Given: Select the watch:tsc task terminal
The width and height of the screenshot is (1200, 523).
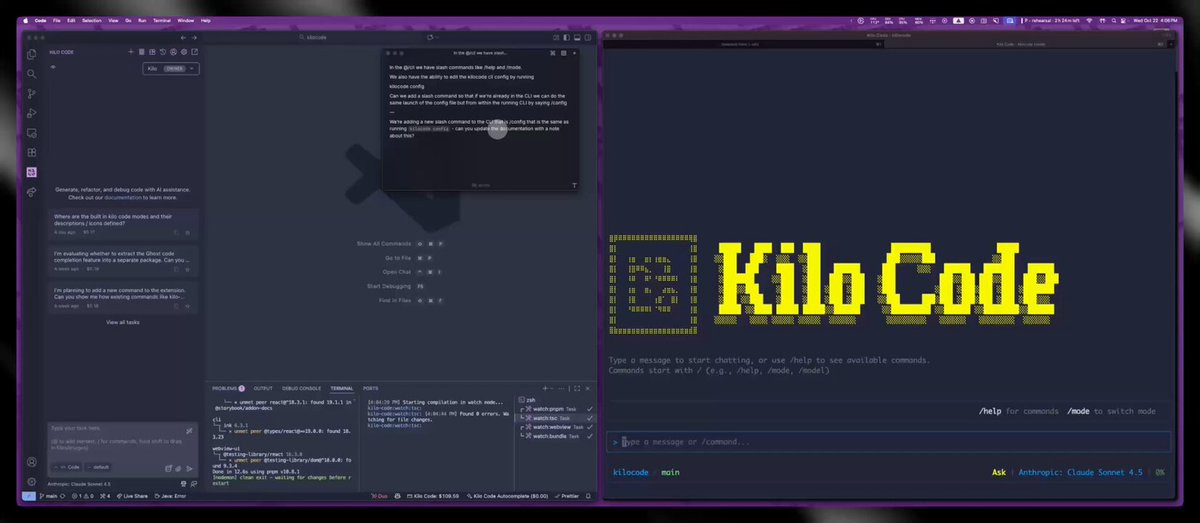Looking at the screenshot, I should [555, 418].
